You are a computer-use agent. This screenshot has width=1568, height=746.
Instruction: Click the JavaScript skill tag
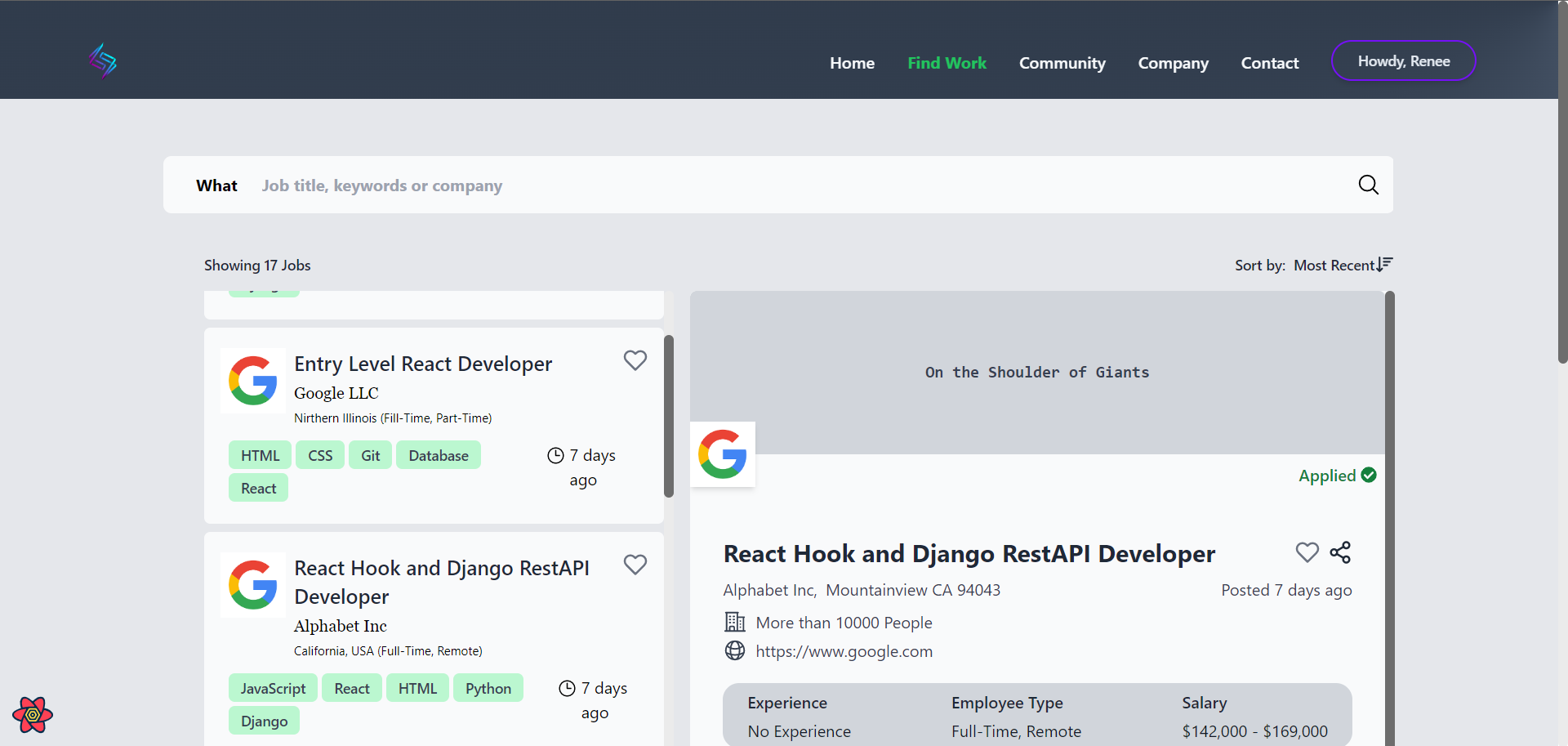point(273,688)
